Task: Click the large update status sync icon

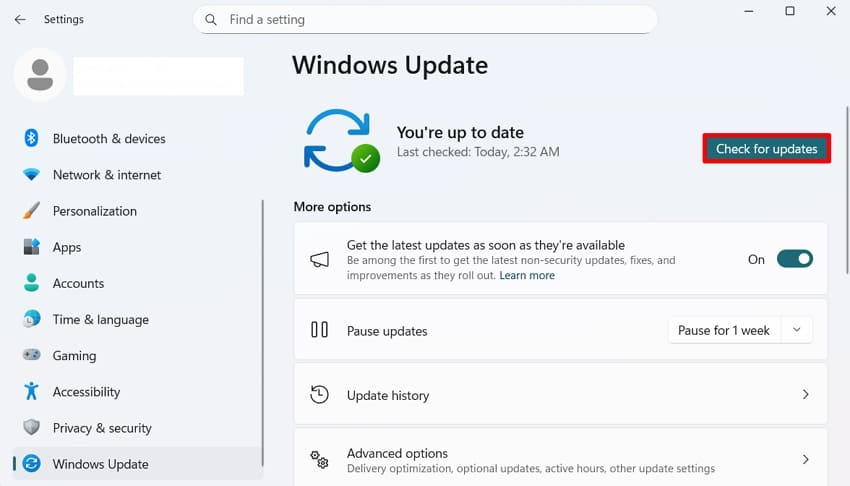Action: coord(342,141)
